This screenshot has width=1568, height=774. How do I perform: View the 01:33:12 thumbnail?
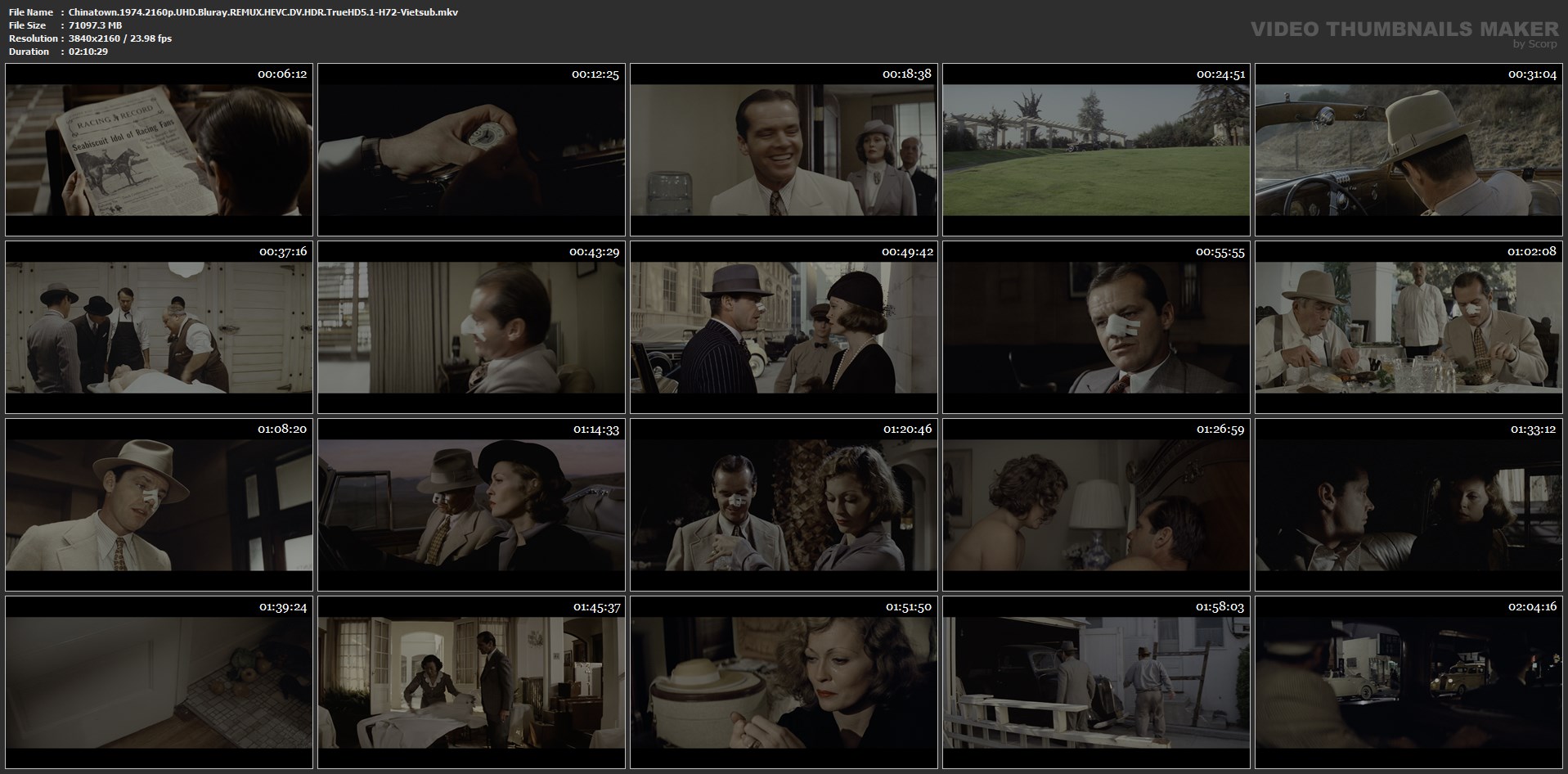[1409, 504]
